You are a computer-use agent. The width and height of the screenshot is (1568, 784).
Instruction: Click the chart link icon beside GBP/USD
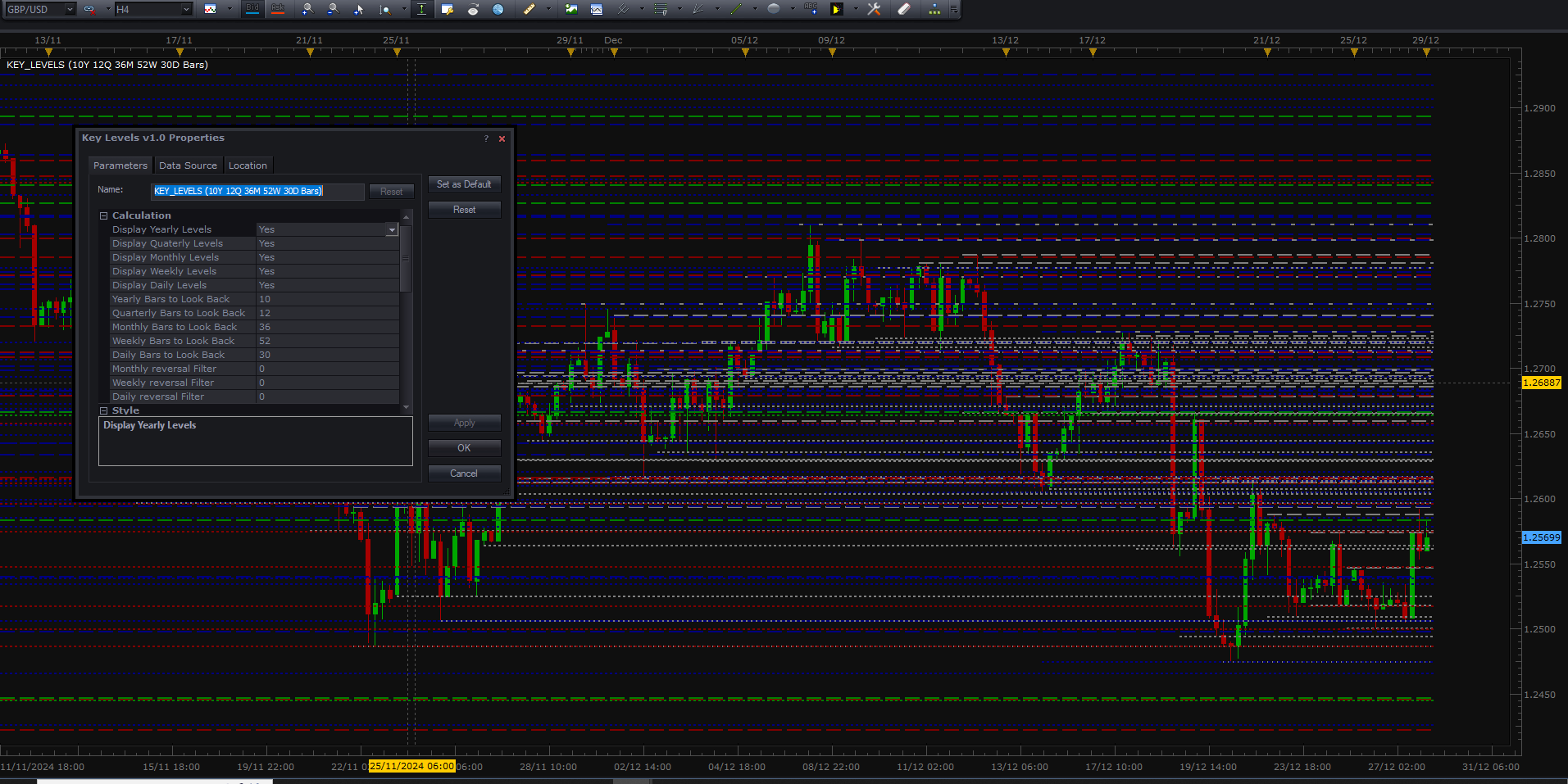point(89,9)
